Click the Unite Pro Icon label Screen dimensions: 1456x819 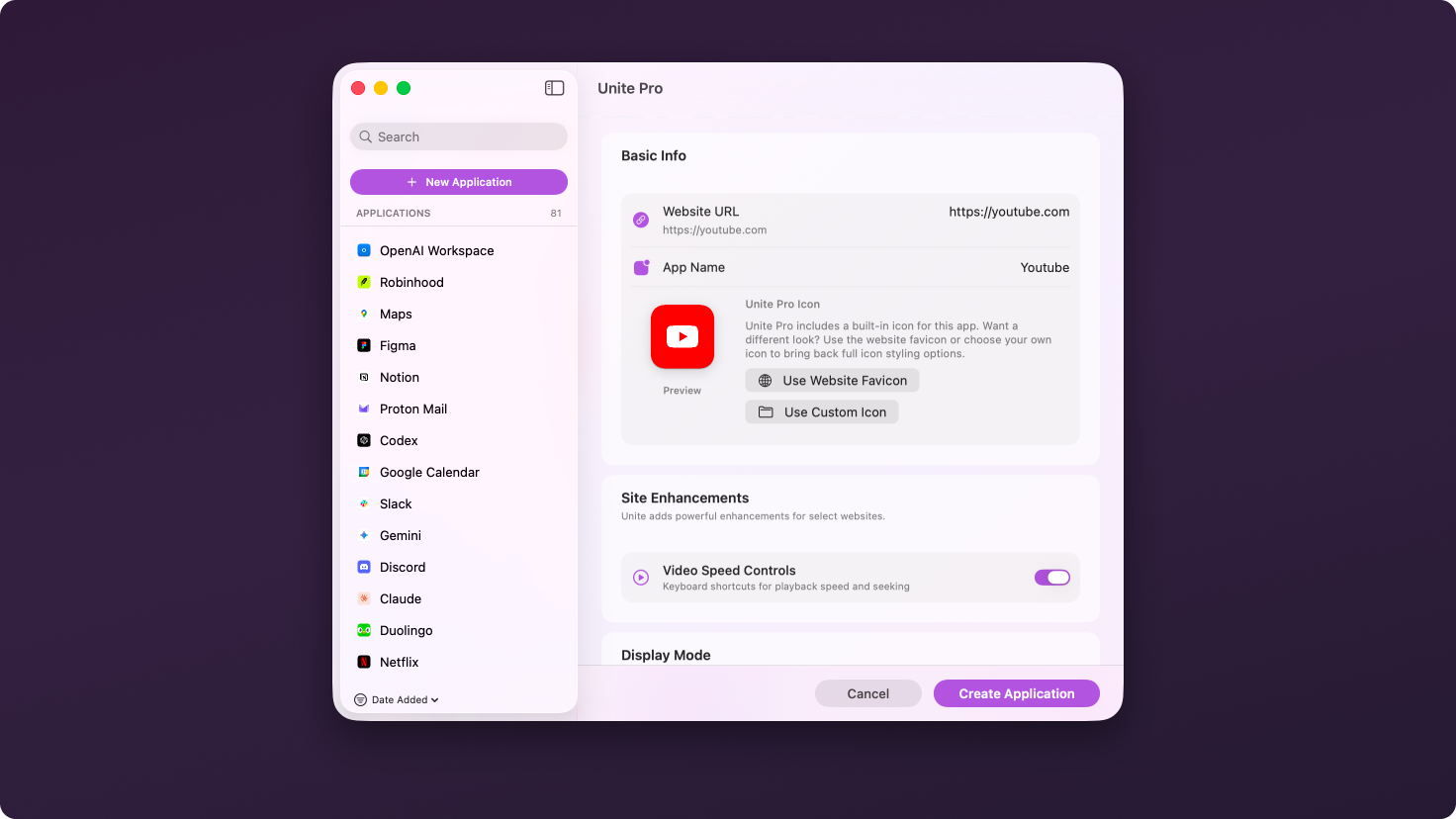click(x=782, y=304)
